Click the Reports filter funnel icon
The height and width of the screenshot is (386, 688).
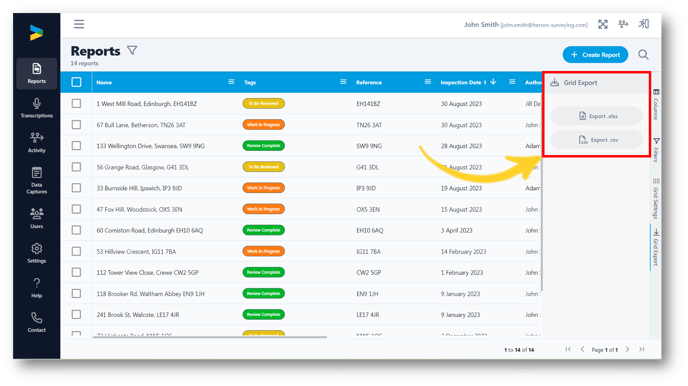(x=132, y=51)
